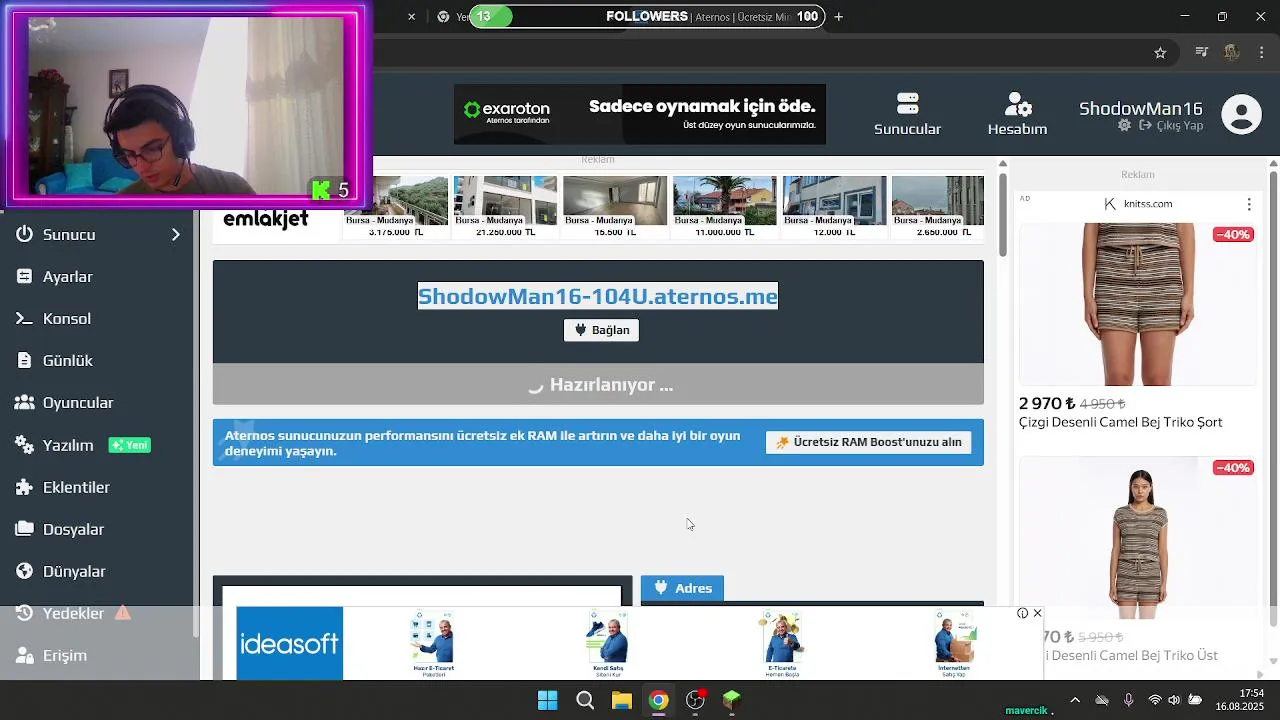The width and height of the screenshot is (1280, 720).
Task: Click the green Yeni badge
Action: point(130,445)
